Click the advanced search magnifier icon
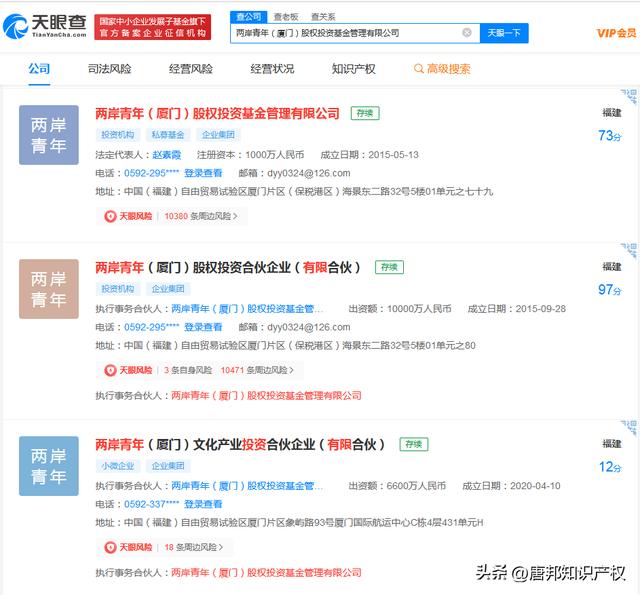The width and height of the screenshot is (640, 595). click(418, 69)
